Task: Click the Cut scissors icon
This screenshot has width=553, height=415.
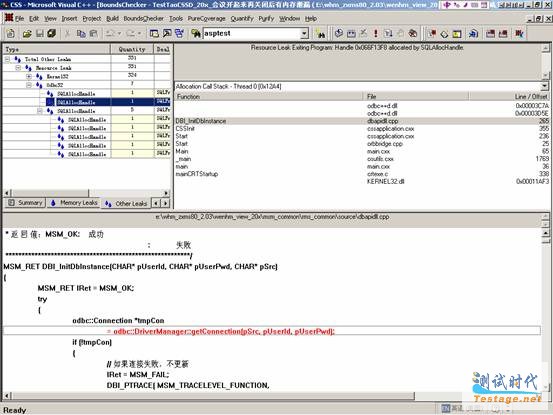Action: pyautogui.click(x=67, y=33)
